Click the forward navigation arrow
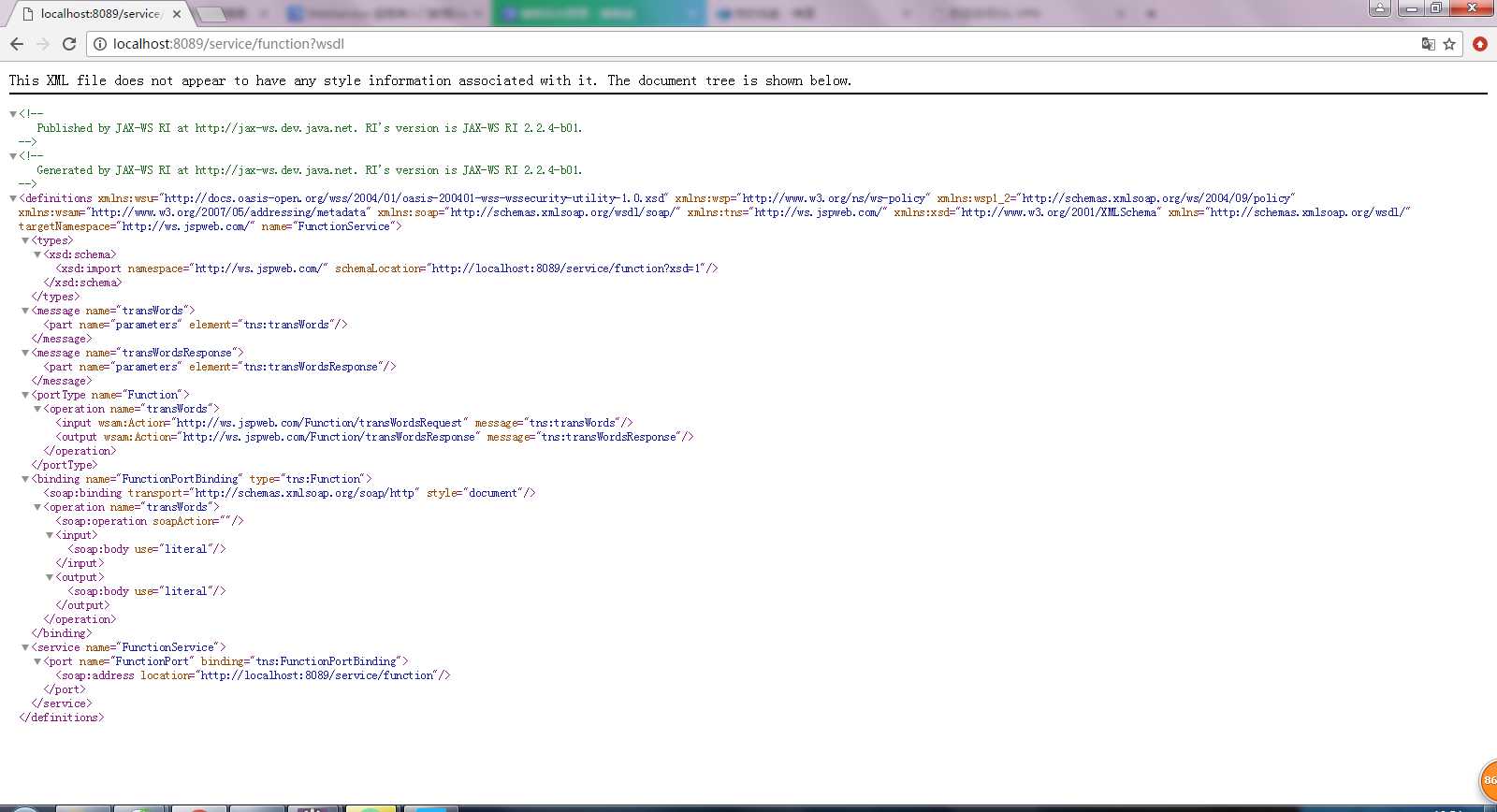 point(42,44)
